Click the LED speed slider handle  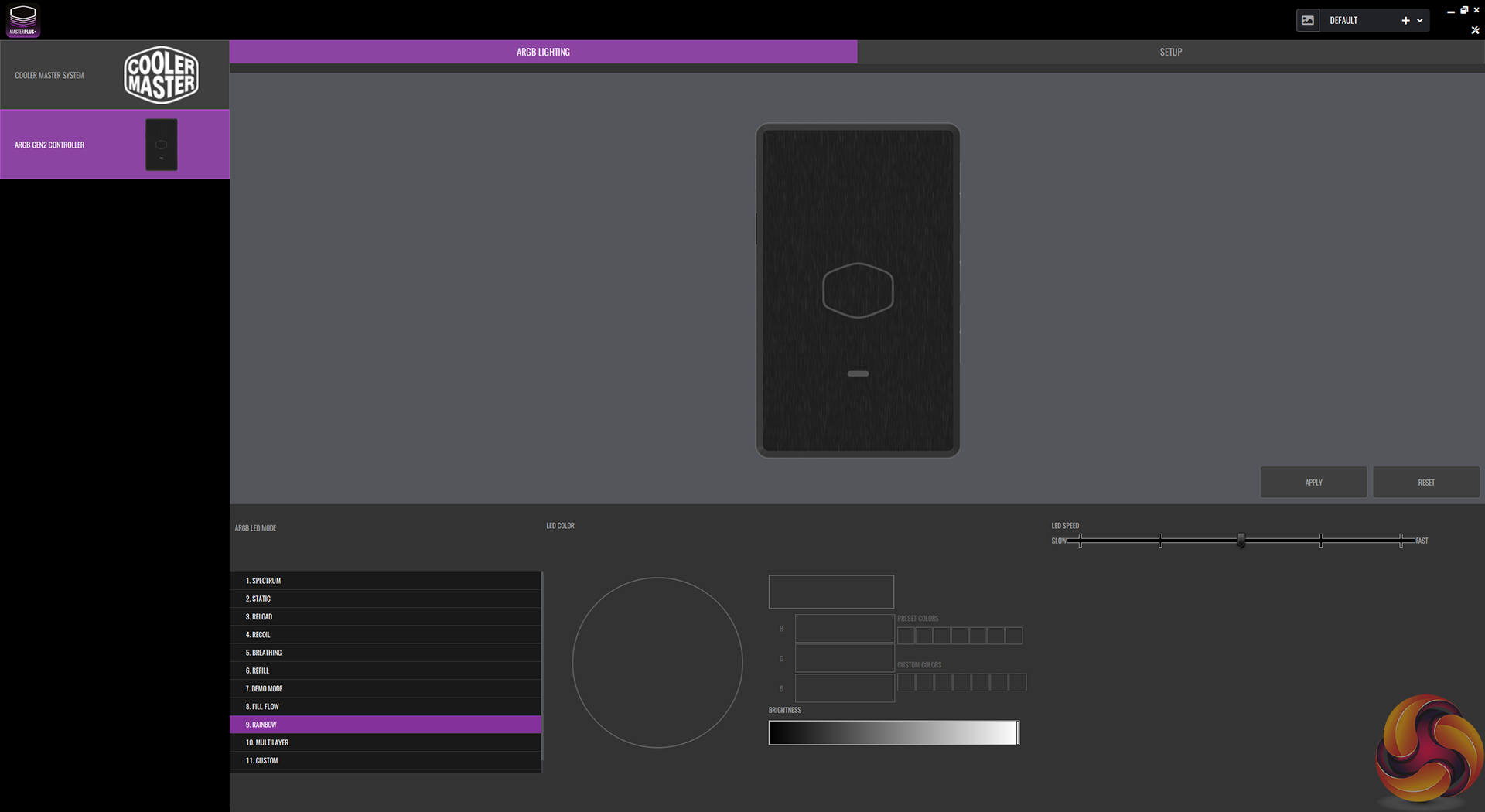[1241, 540]
